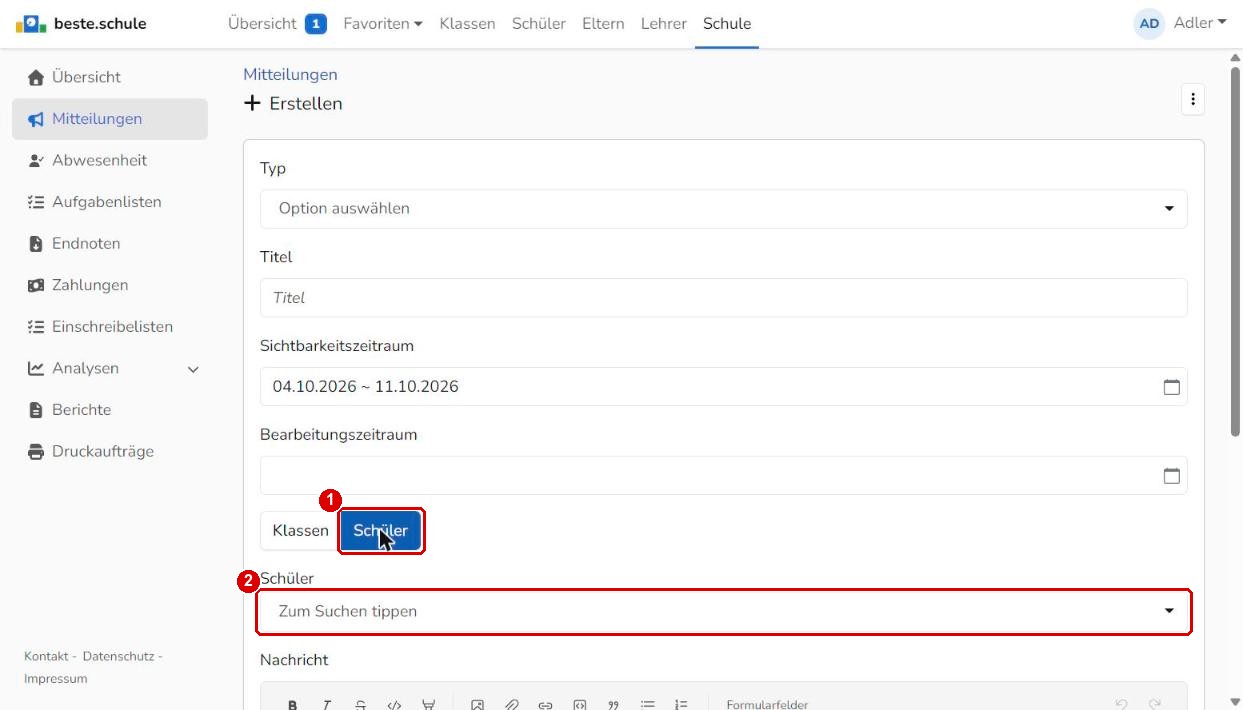Switch to the Eltern tab
Screen dimensions: 1243x710
[x=603, y=23]
